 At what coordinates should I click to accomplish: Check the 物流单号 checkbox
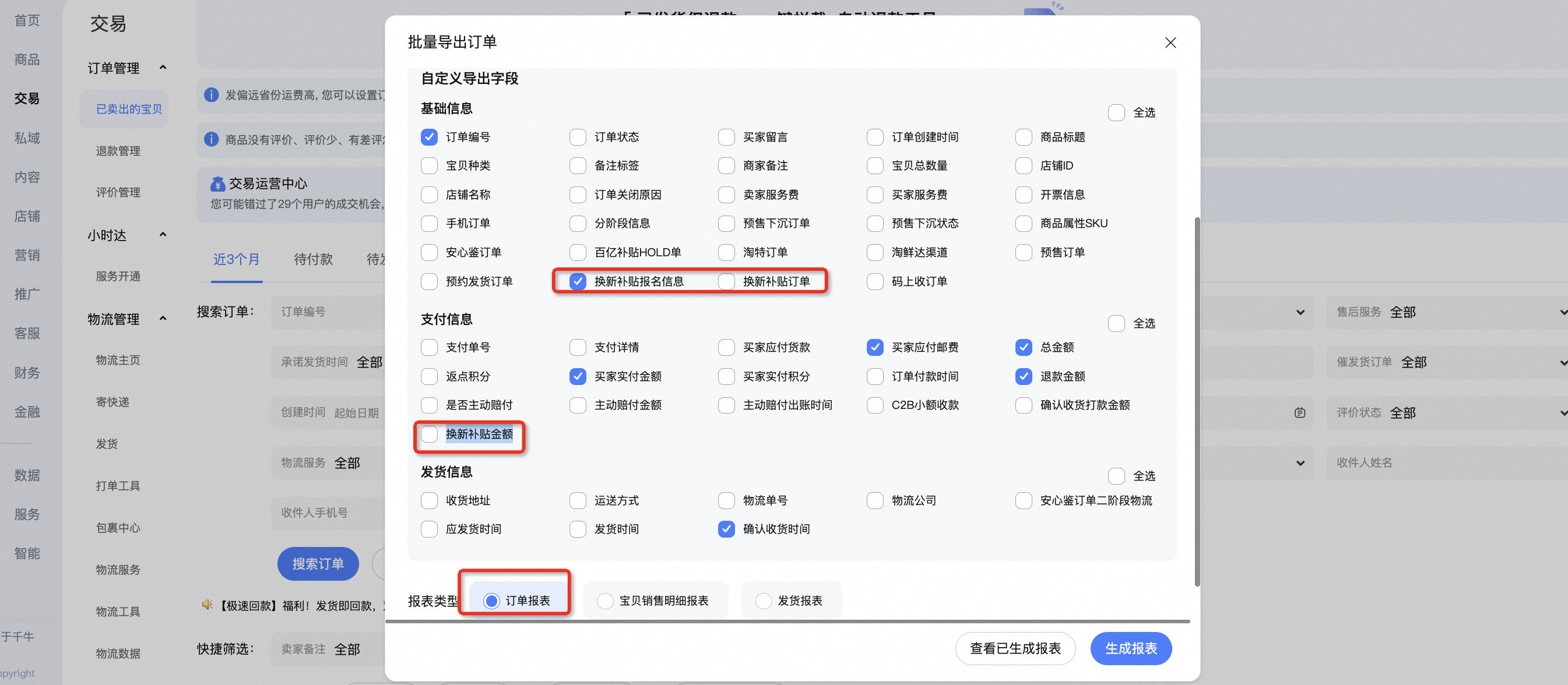point(726,500)
